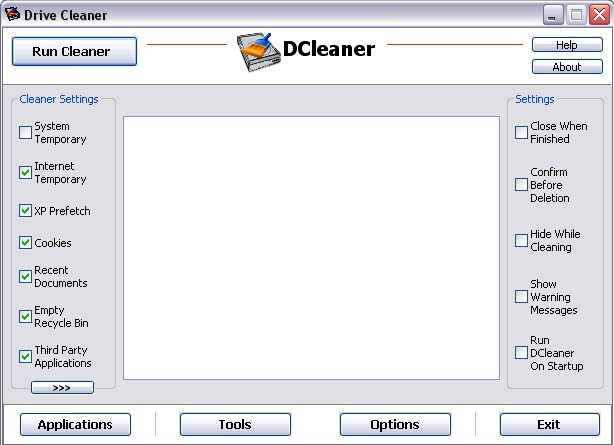
Task: Toggle XP Prefetch checkbox
Action: [25, 211]
